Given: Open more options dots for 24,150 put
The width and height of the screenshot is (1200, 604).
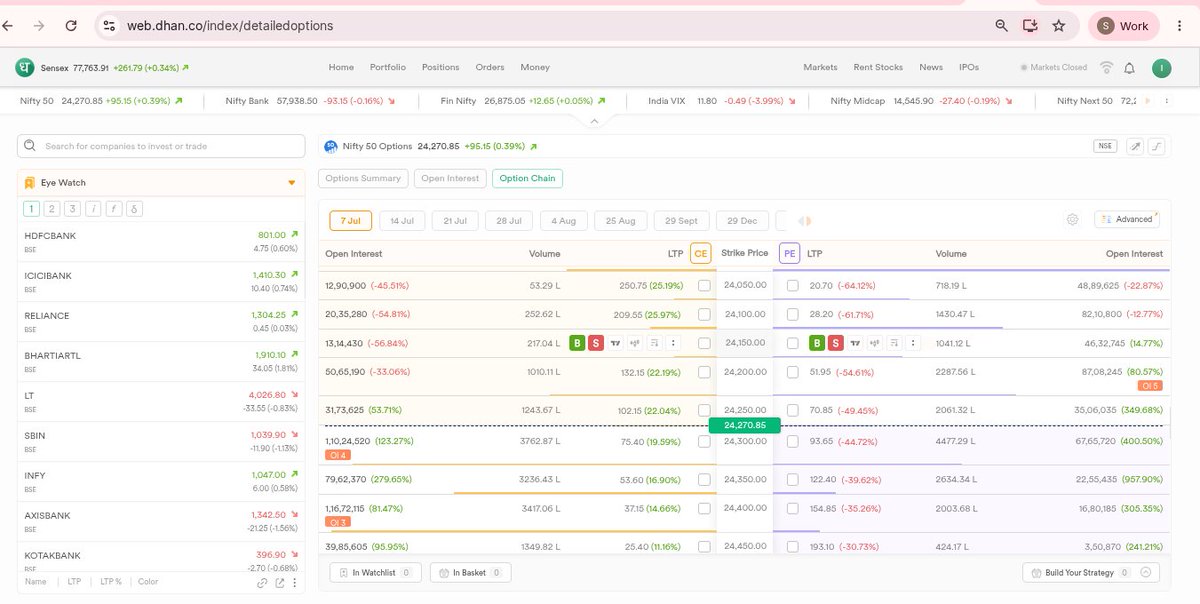Looking at the screenshot, I should coord(911,343).
